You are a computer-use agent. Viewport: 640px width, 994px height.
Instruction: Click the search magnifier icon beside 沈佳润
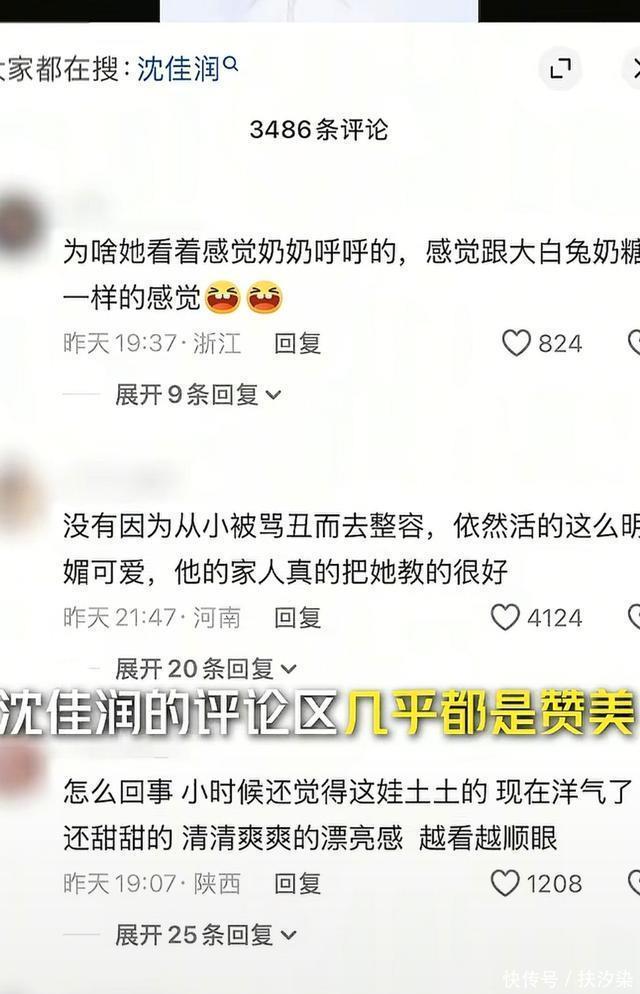coord(231,63)
